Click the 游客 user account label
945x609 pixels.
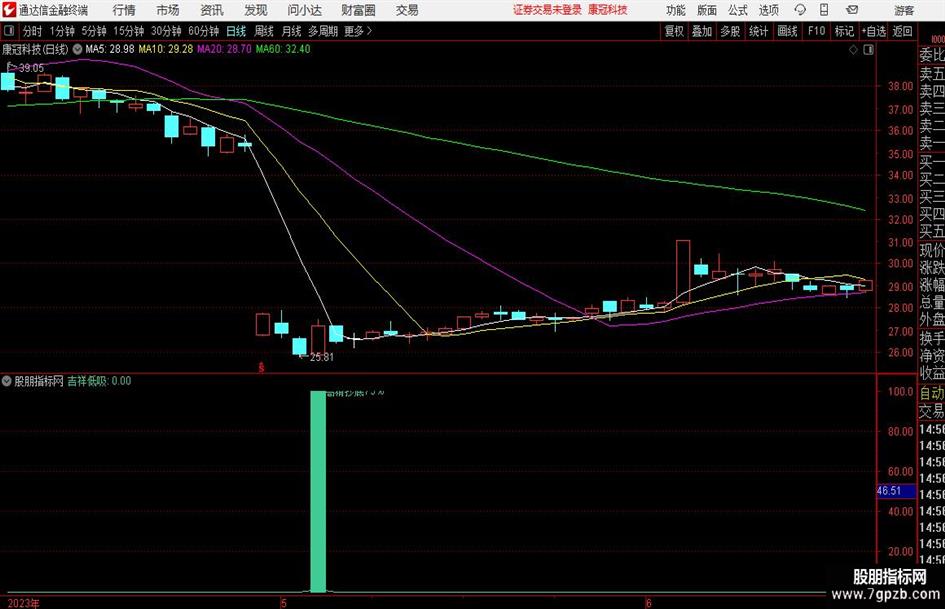coord(904,10)
